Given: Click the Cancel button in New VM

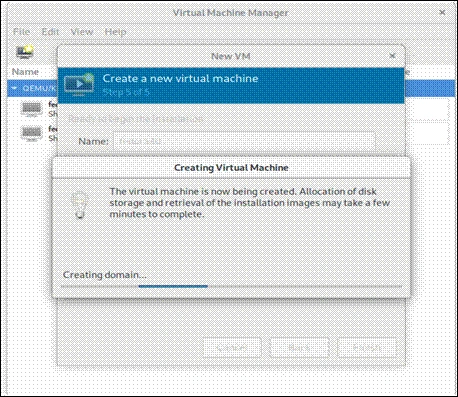Looking at the screenshot, I should point(232,348).
